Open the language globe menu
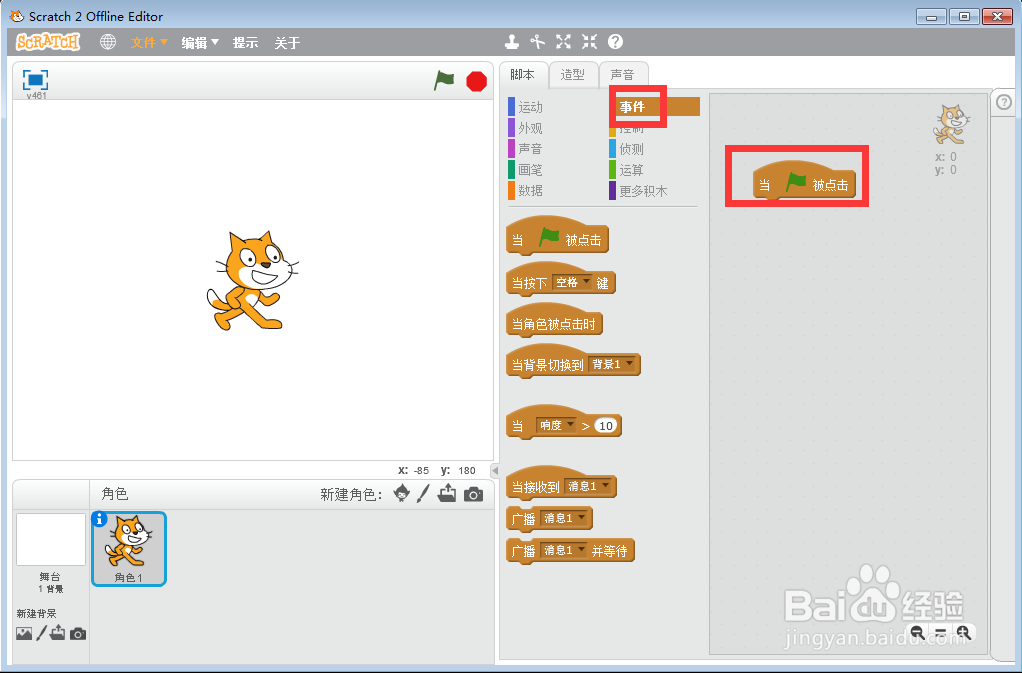1022x673 pixels. [107, 42]
